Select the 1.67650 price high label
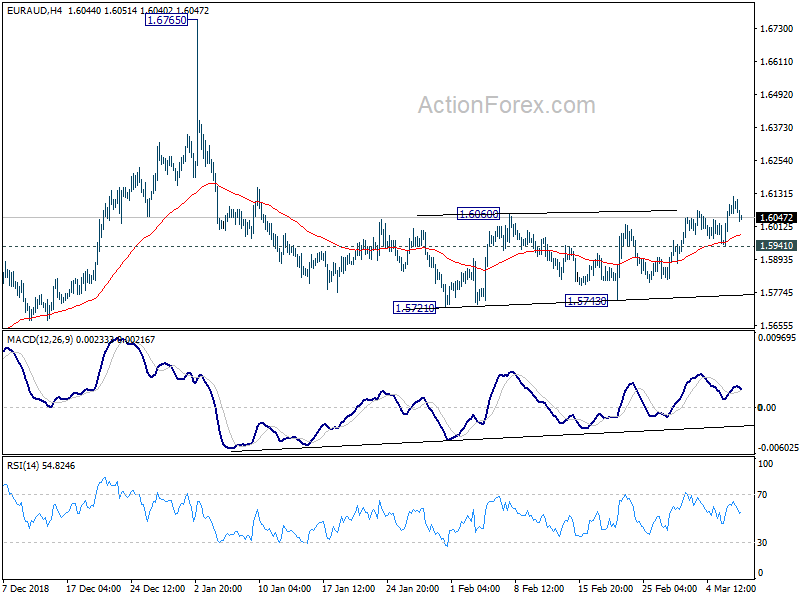 click(x=166, y=20)
